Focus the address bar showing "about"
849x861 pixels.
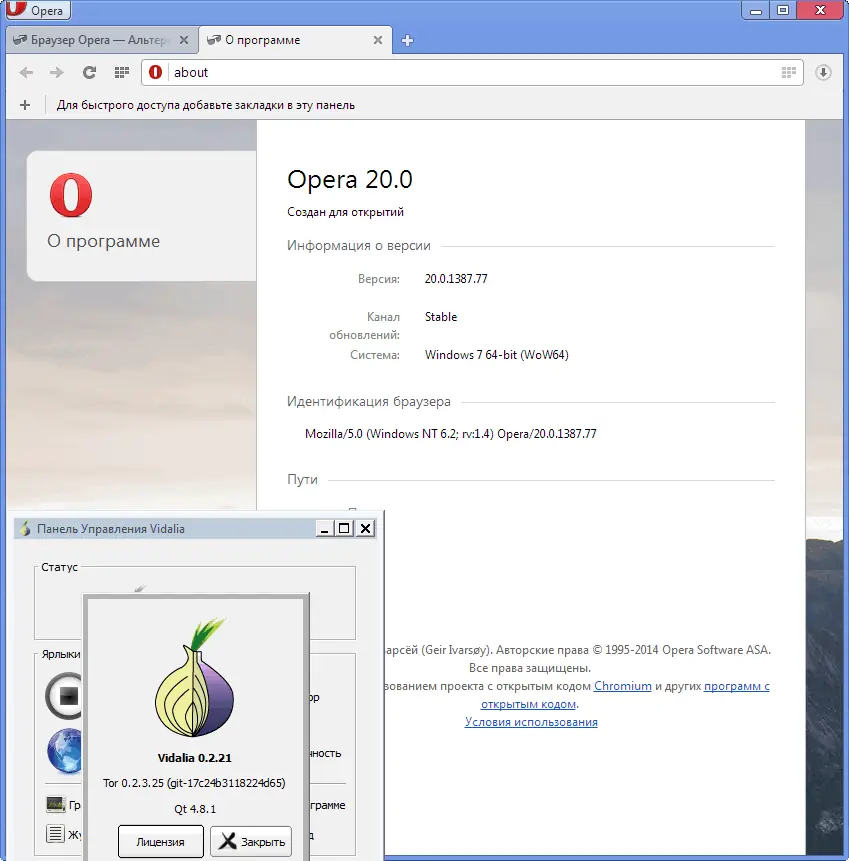pyautogui.click(x=472, y=72)
